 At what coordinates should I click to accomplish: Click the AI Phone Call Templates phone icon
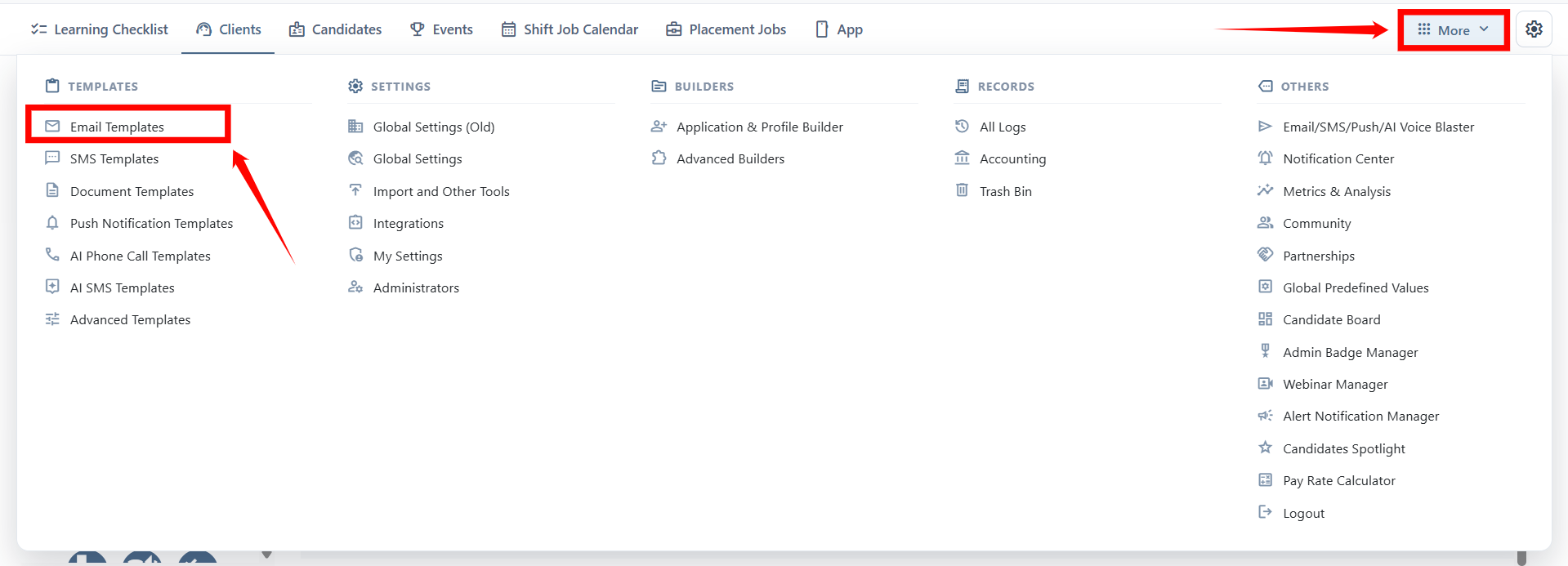[x=52, y=255]
